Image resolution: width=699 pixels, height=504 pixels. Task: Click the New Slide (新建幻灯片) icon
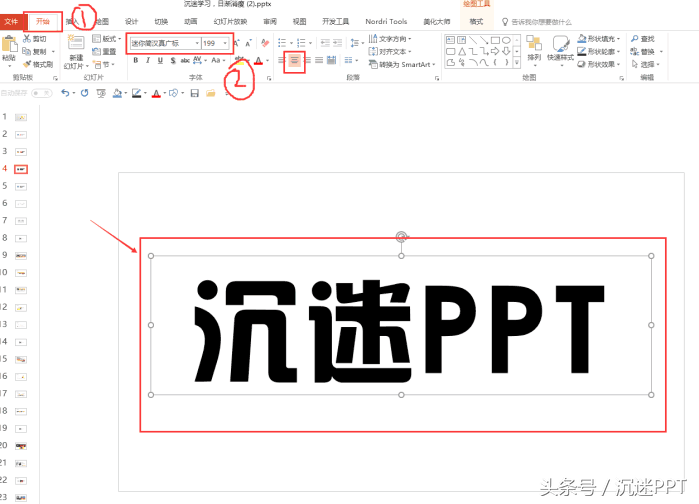pyautogui.click(x=76, y=43)
